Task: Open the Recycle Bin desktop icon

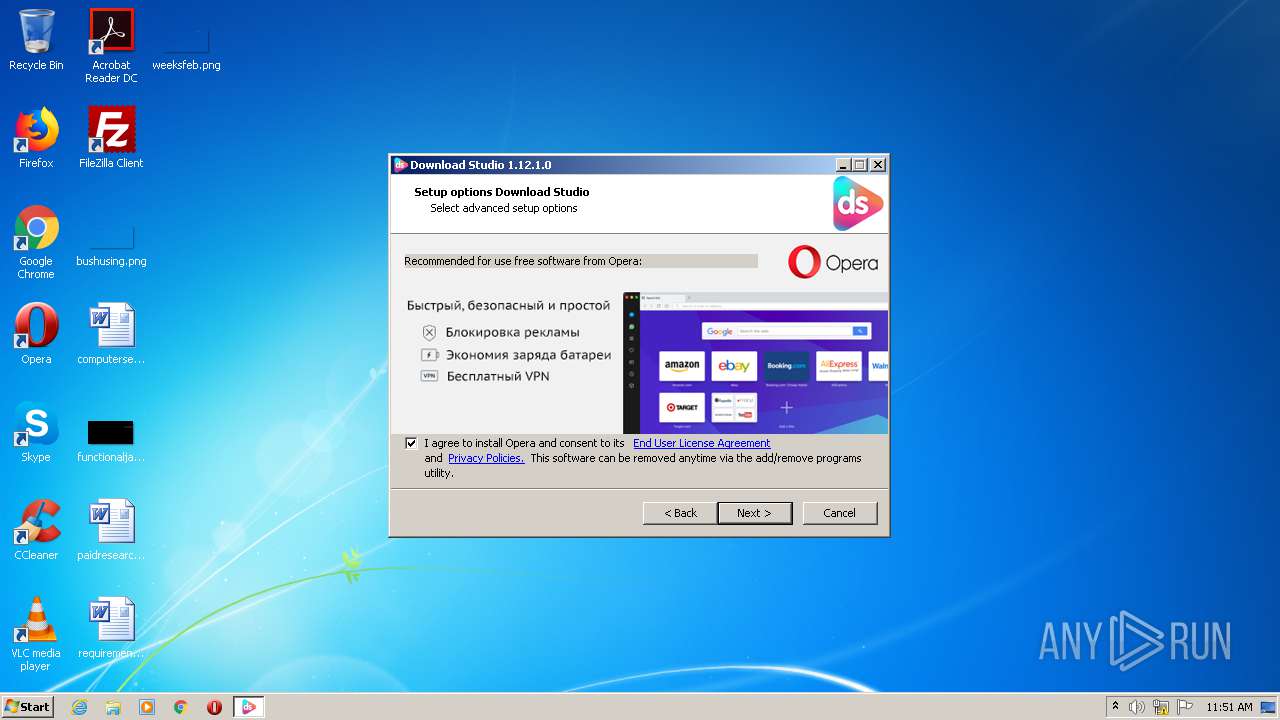Action: [36, 41]
